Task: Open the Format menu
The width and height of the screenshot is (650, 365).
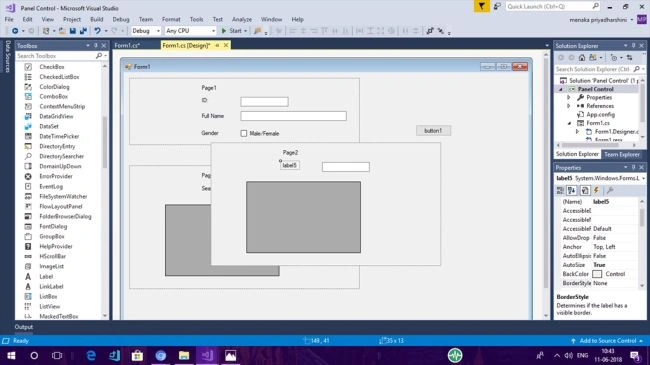Action: coord(171,19)
